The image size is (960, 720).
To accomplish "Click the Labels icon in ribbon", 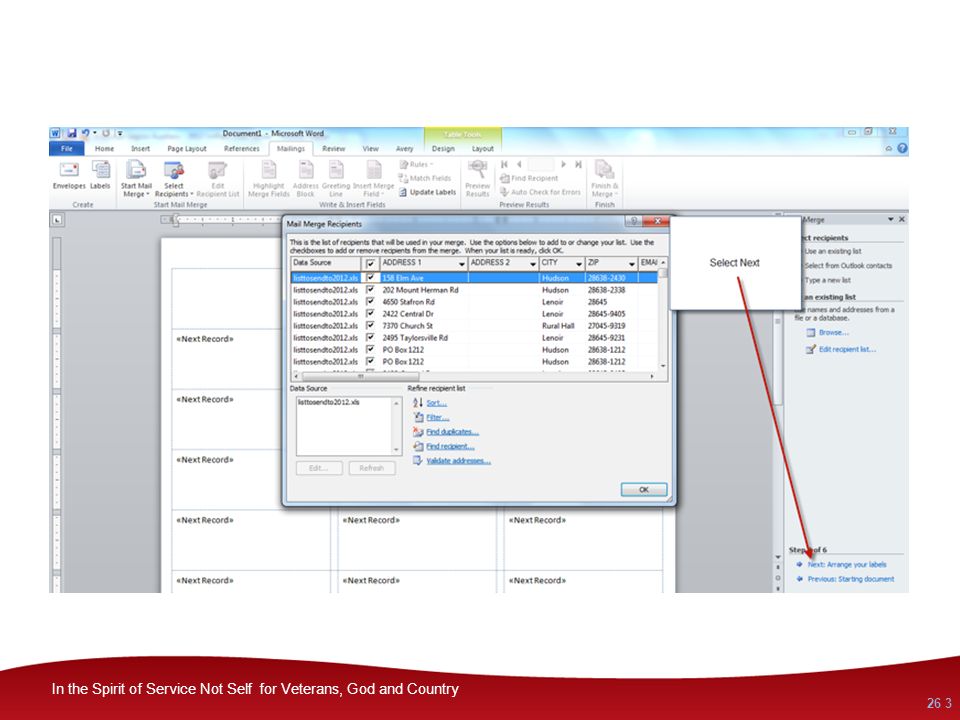I will tap(100, 176).
